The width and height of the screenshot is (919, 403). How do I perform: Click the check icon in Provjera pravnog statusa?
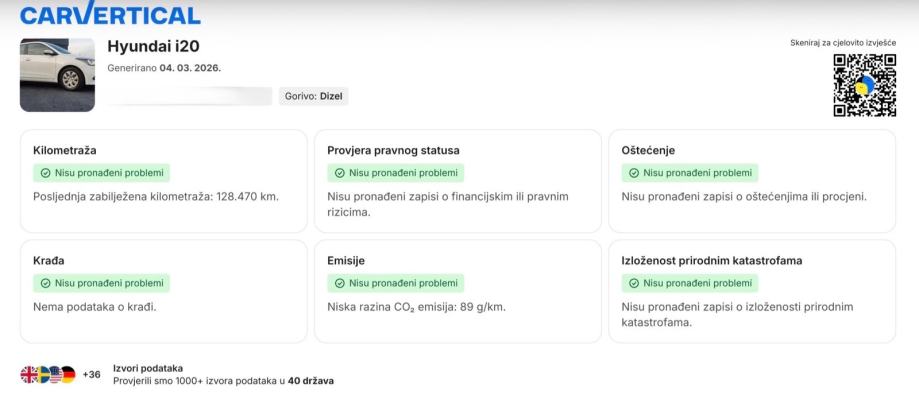pyautogui.click(x=339, y=173)
